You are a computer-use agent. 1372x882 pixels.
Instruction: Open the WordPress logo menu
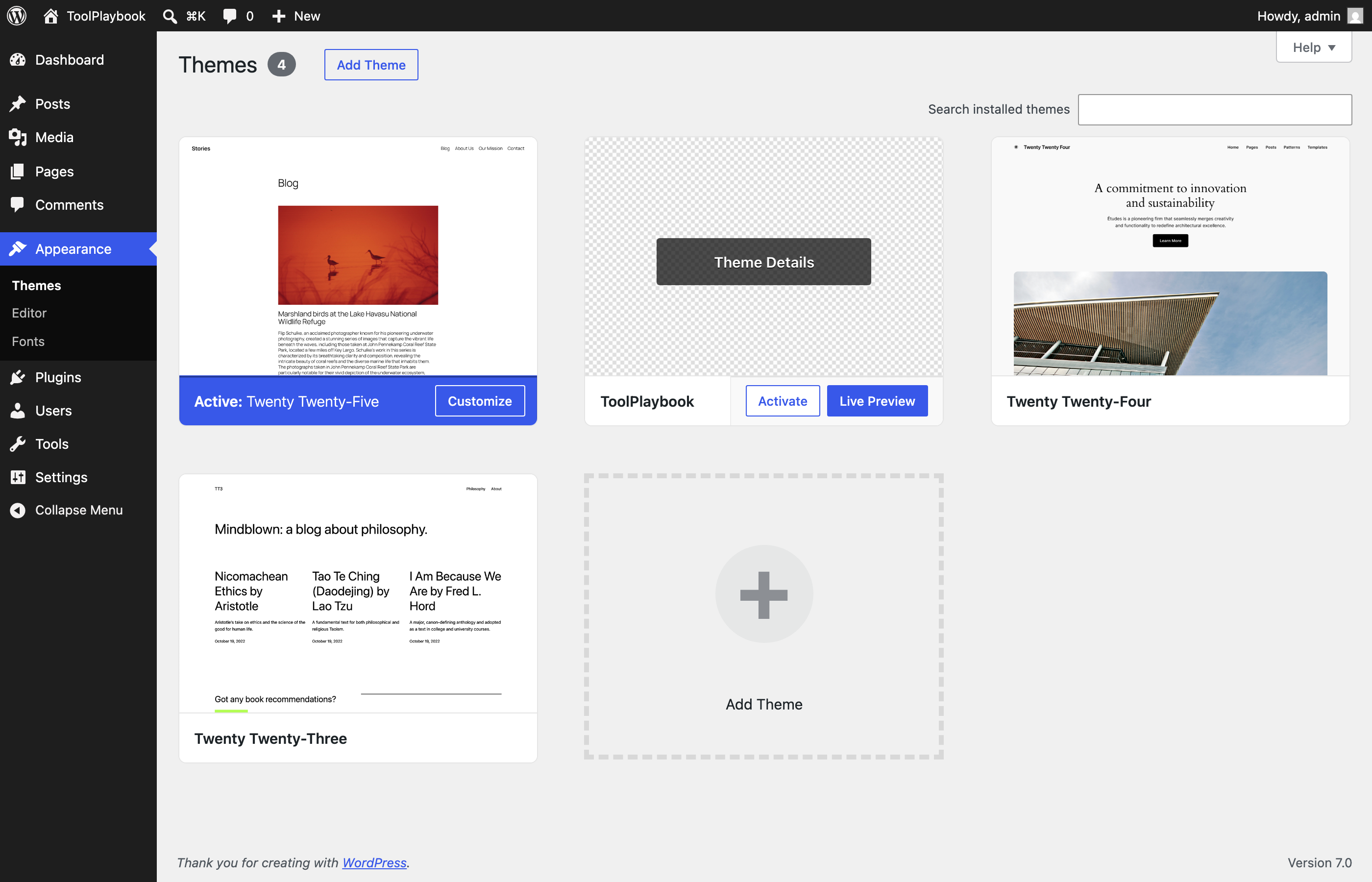click(17, 16)
